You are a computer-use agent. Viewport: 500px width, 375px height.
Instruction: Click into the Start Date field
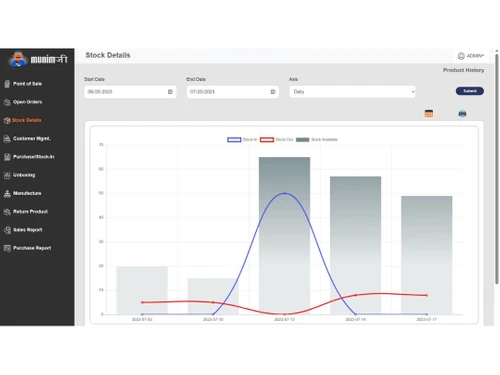point(130,92)
